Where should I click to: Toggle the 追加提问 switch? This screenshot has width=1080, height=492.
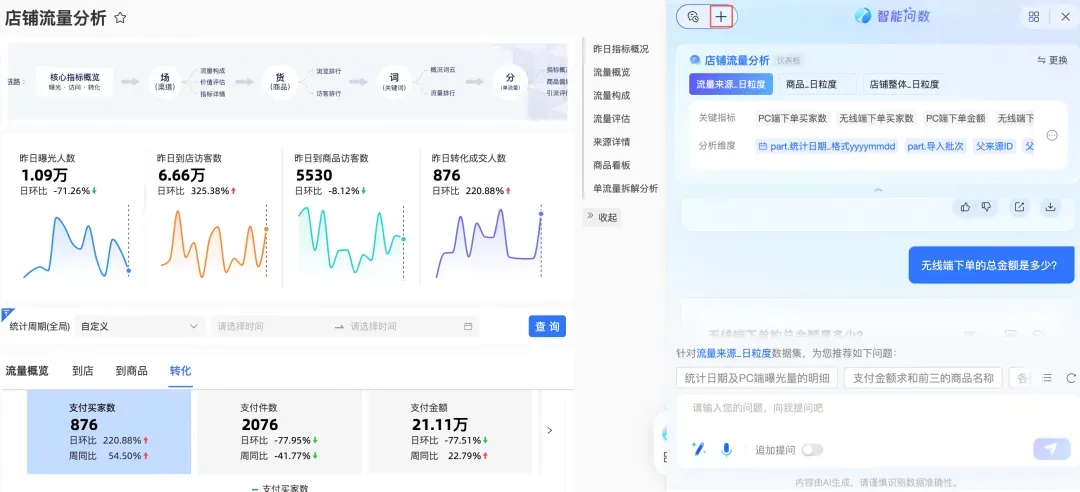click(812, 450)
